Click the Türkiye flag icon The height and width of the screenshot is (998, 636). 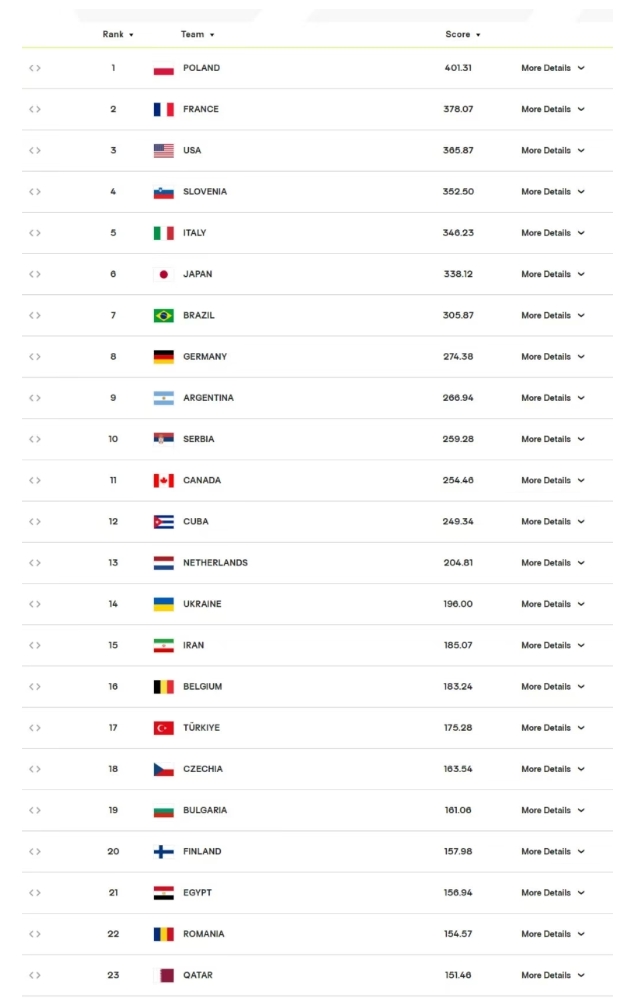click(164, 728)
